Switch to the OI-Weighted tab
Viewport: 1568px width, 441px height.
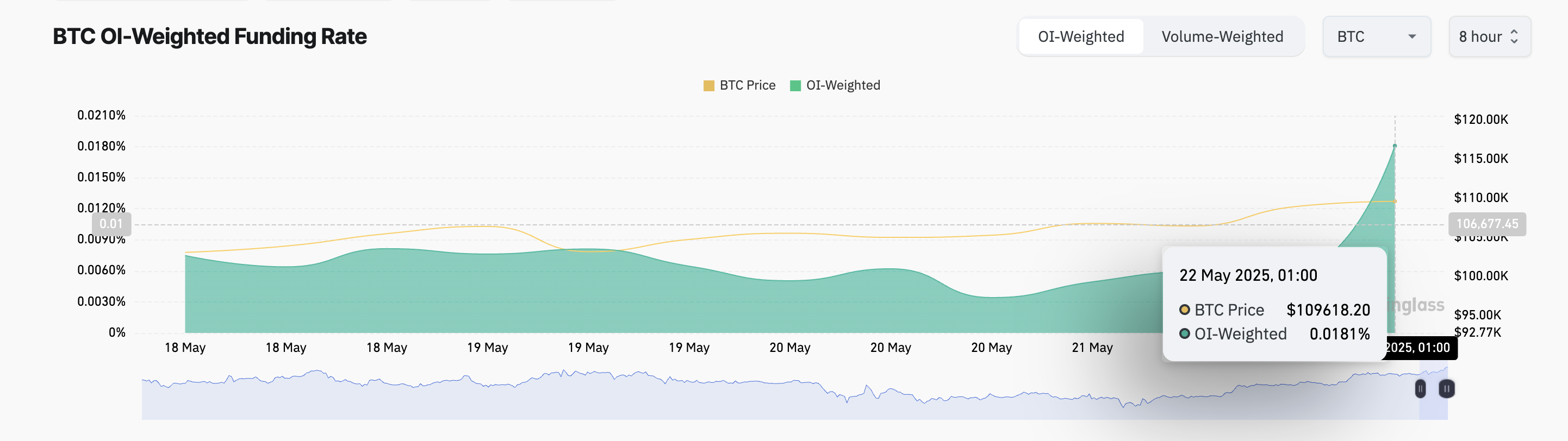click(1080, 36)
